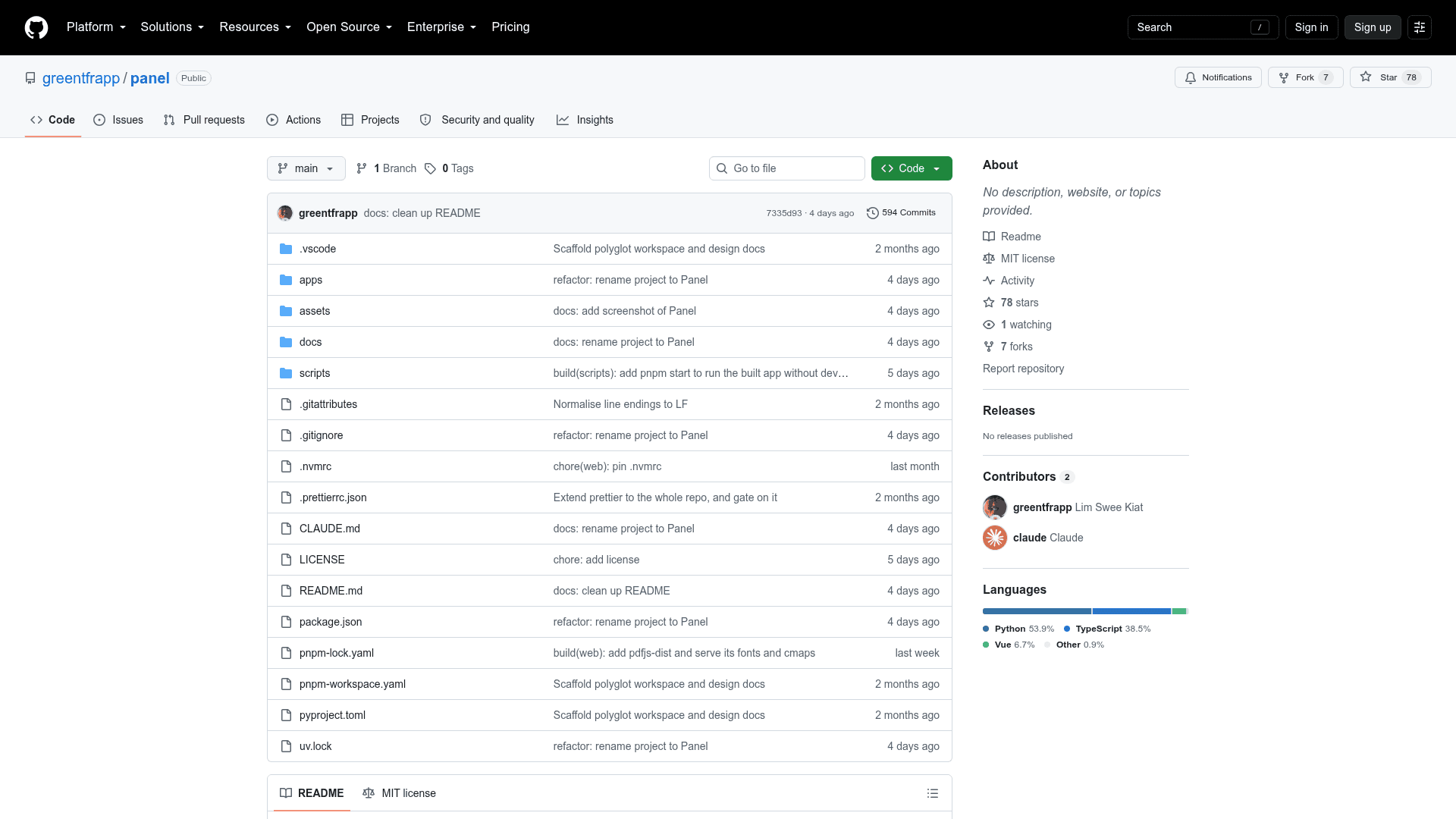Expand the Enterprise menu

tap(442, 27)
